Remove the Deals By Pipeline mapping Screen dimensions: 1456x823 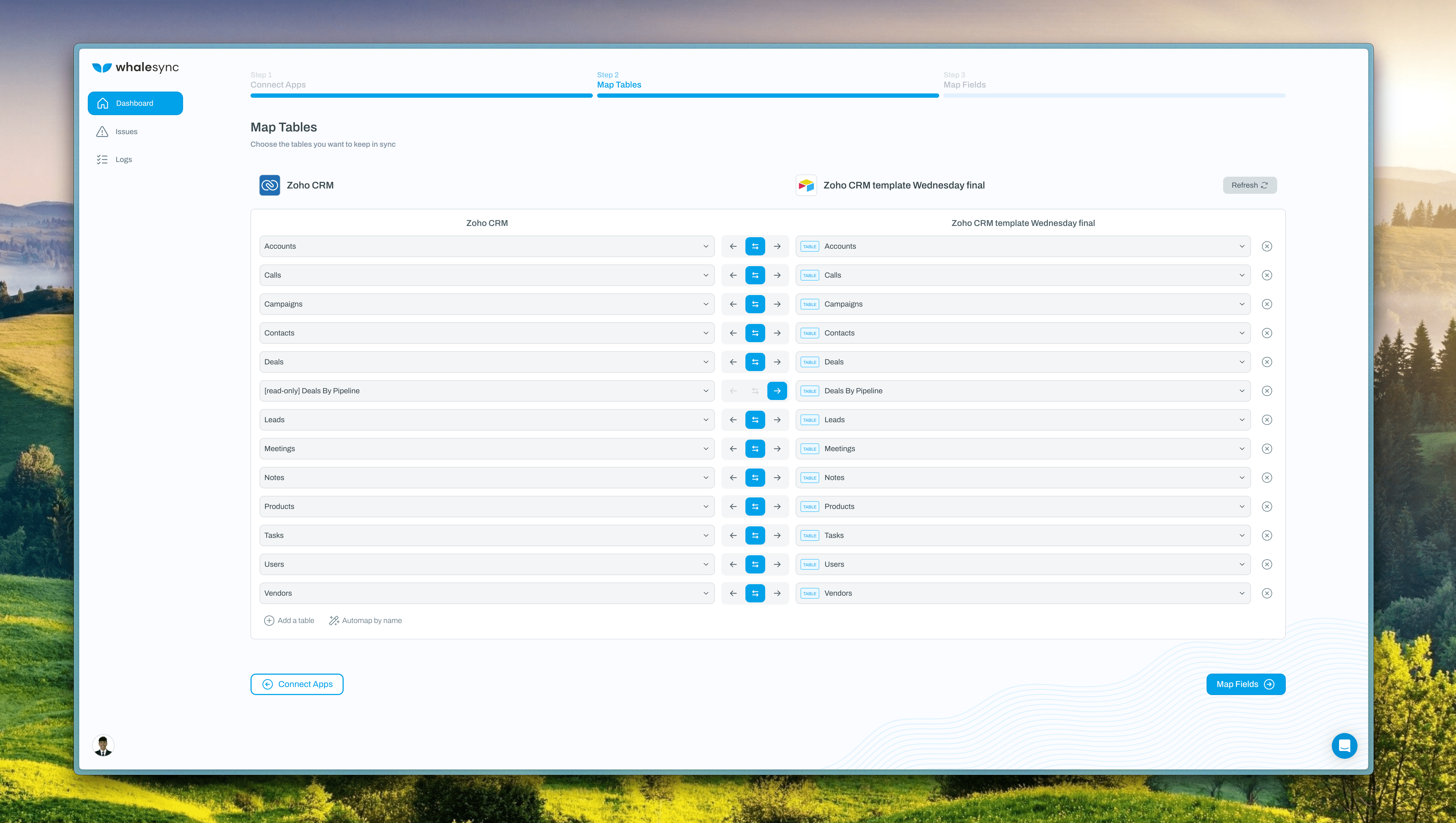click(1267, 391)
